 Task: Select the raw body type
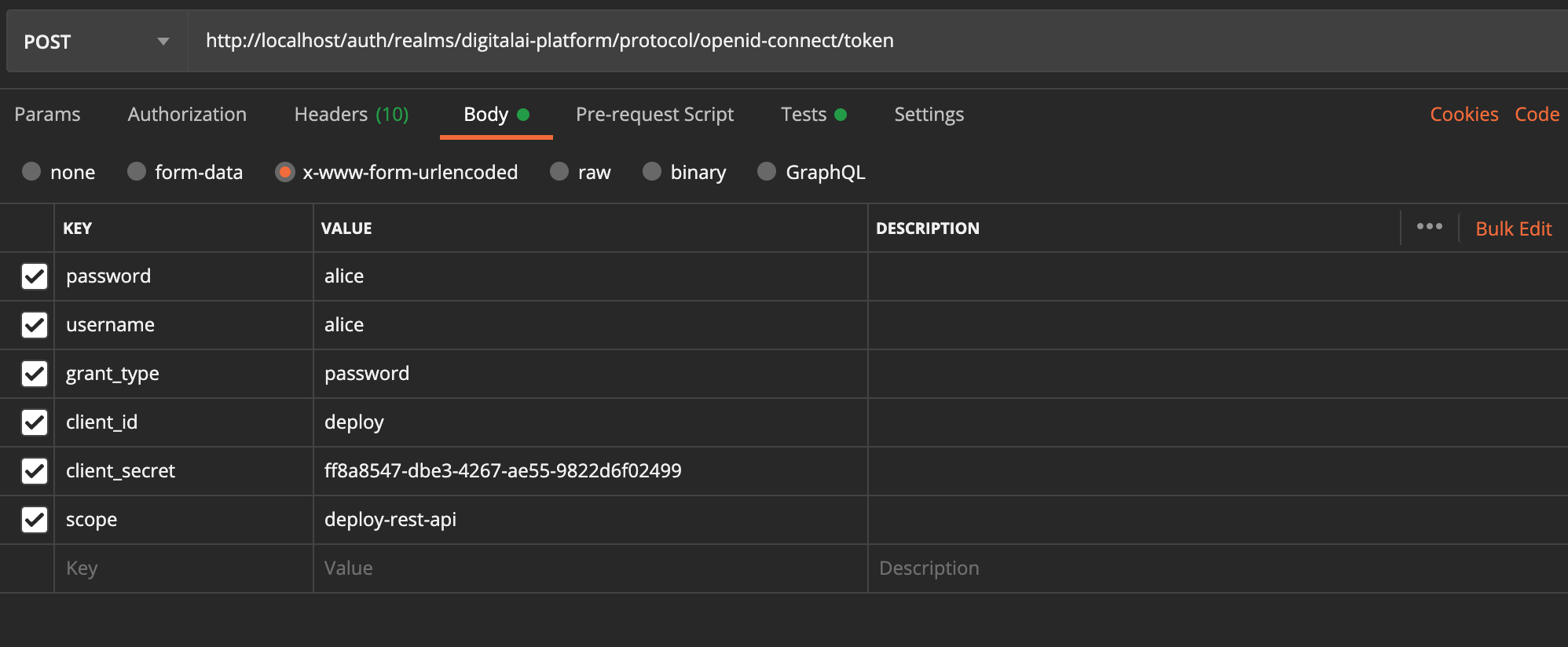(x=559, y=171)
